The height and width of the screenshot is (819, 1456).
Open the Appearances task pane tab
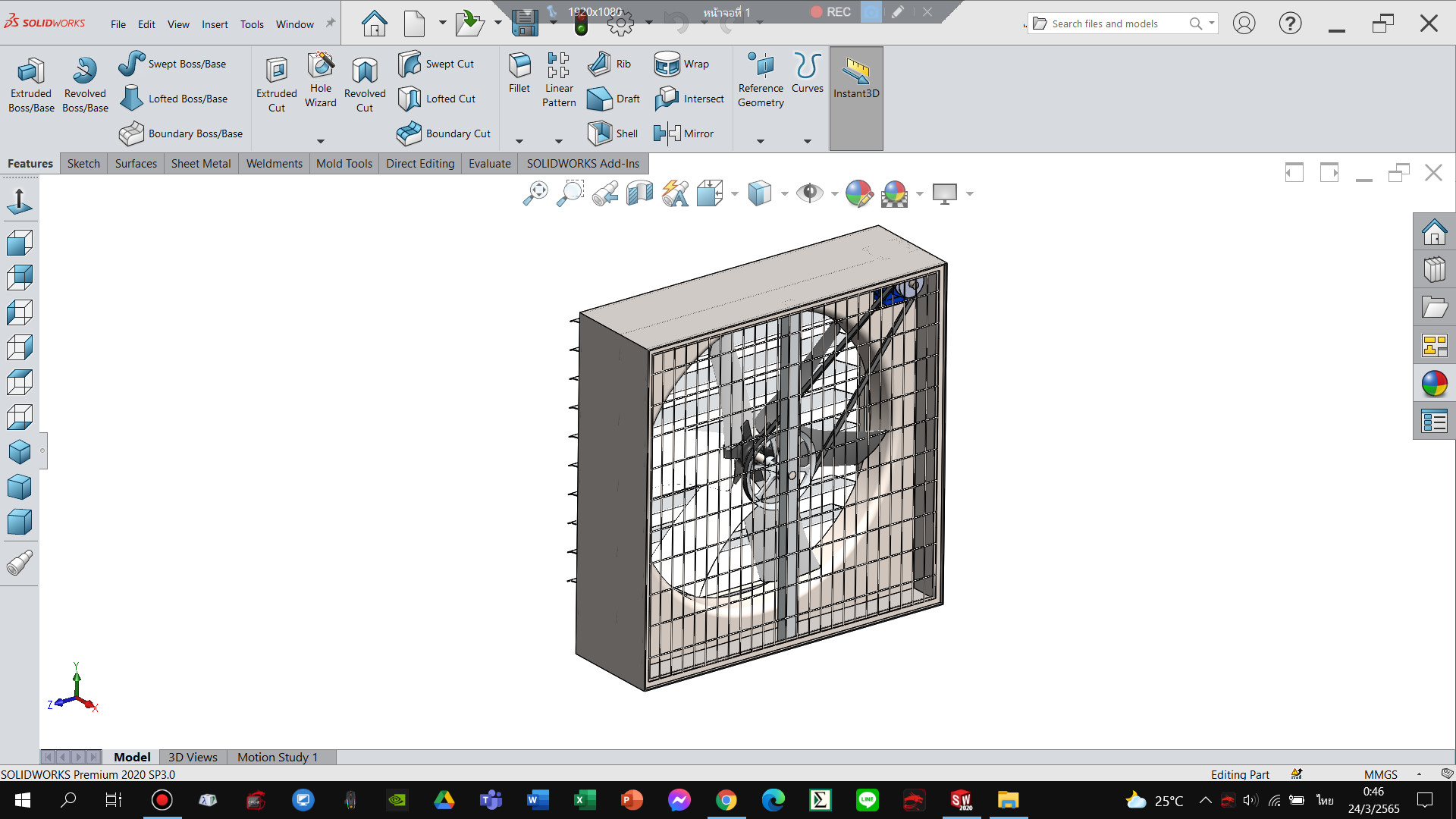tap(1434, 384)
